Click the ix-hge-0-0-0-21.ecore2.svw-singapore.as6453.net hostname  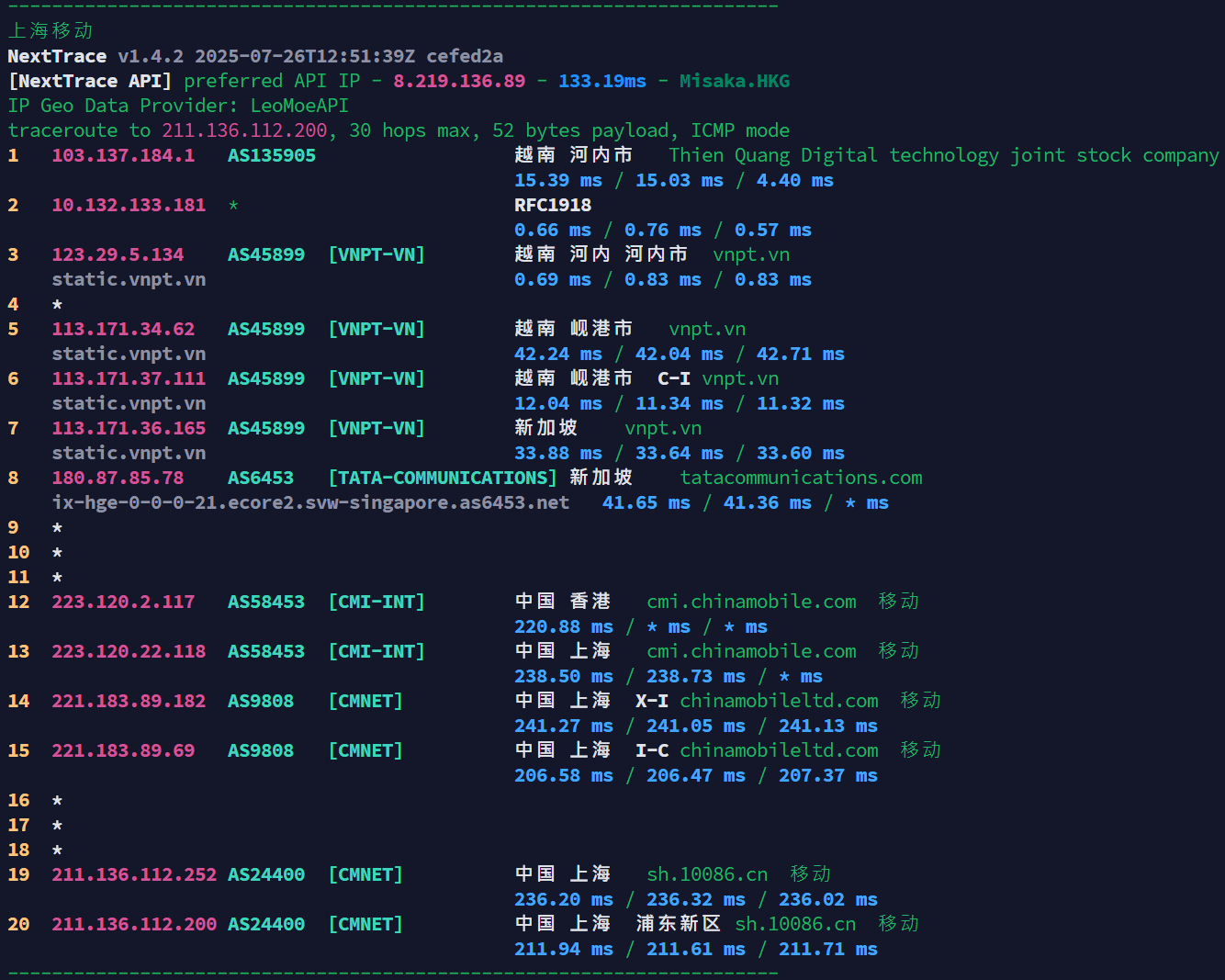[310, 502]
